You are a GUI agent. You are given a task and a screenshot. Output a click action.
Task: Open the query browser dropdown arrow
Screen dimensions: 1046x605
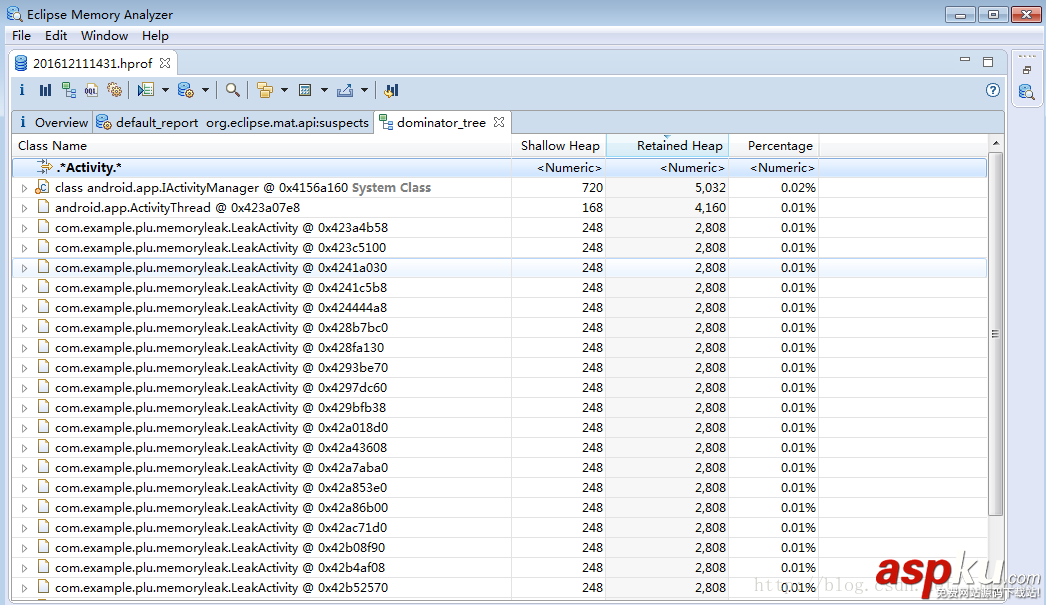tap(205, 90)
